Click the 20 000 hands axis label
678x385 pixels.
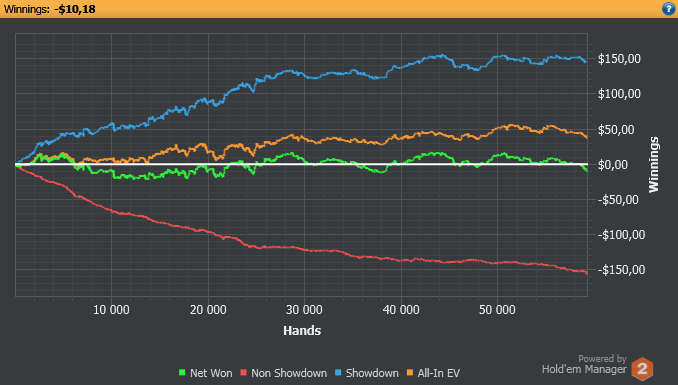[208, 310]
